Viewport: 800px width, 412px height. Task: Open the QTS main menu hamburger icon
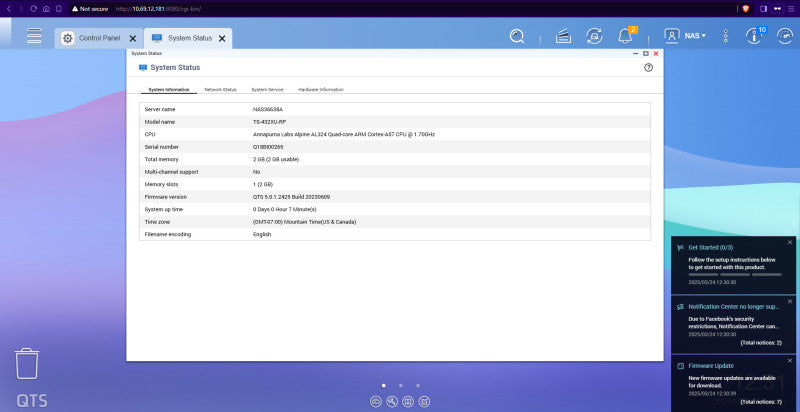point(34,36)
